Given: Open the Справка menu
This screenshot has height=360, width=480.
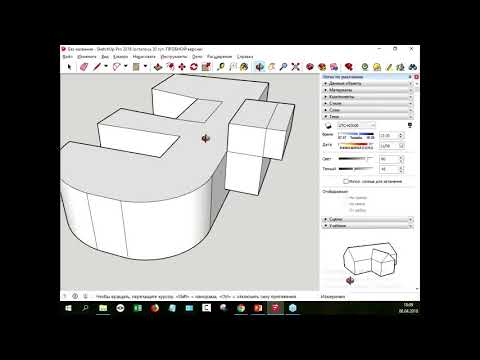Looking at the screenshot, I should (x=245, y=57).
